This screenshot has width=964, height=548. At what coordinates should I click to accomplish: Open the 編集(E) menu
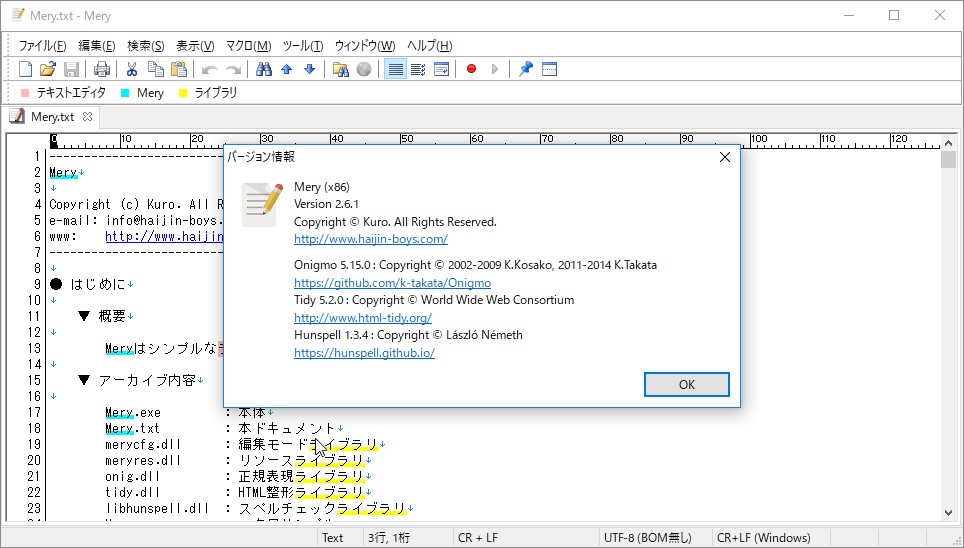(97, 46)
